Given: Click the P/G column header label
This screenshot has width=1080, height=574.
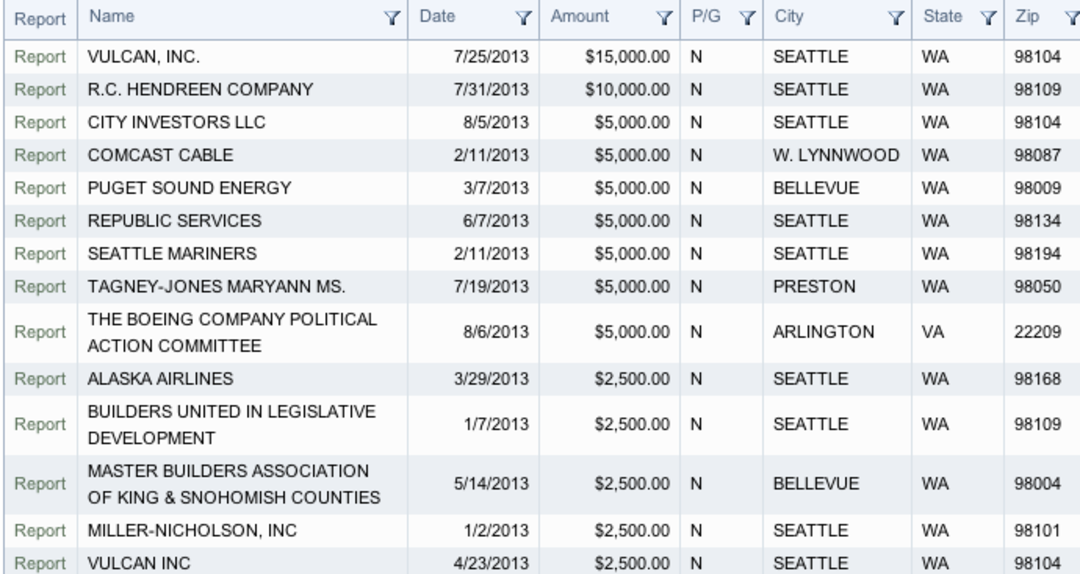Looking at the screenshot, I should (706, 17).
